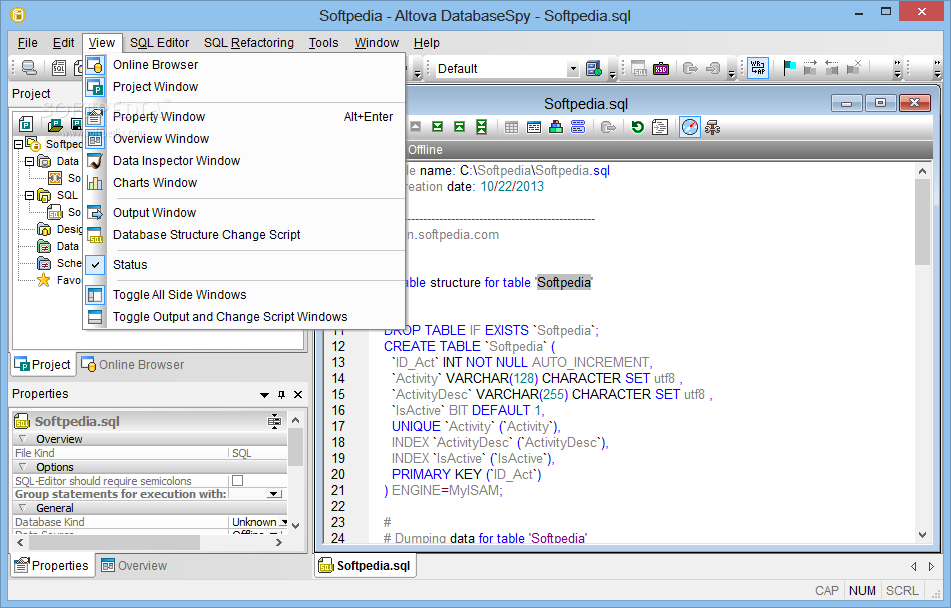Click the Connect to data source toolbar icon

pyautogui.click(x=29, y=68)
